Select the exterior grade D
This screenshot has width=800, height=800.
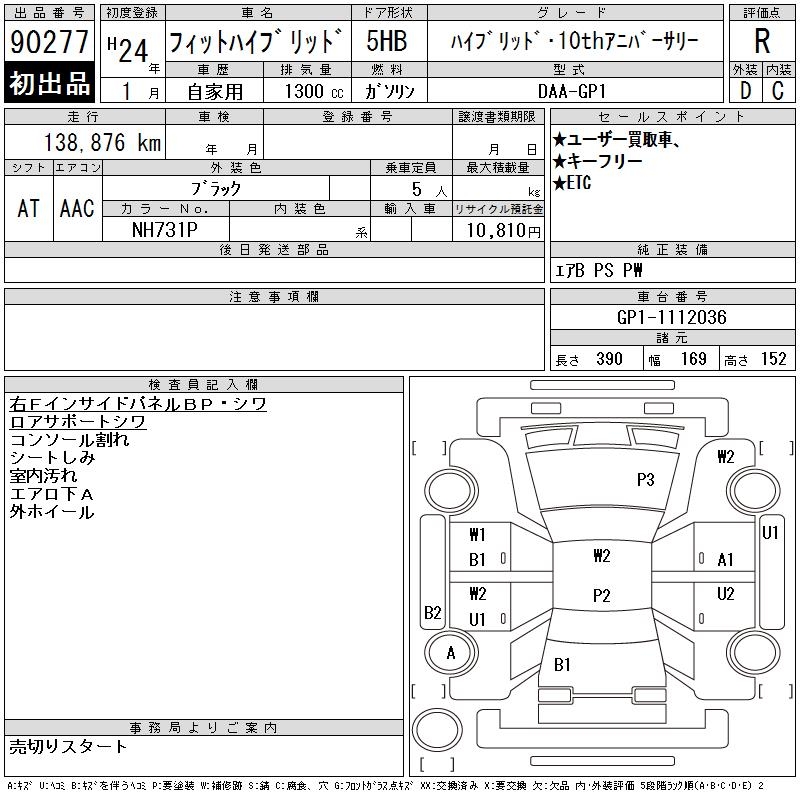click(745, 91)
